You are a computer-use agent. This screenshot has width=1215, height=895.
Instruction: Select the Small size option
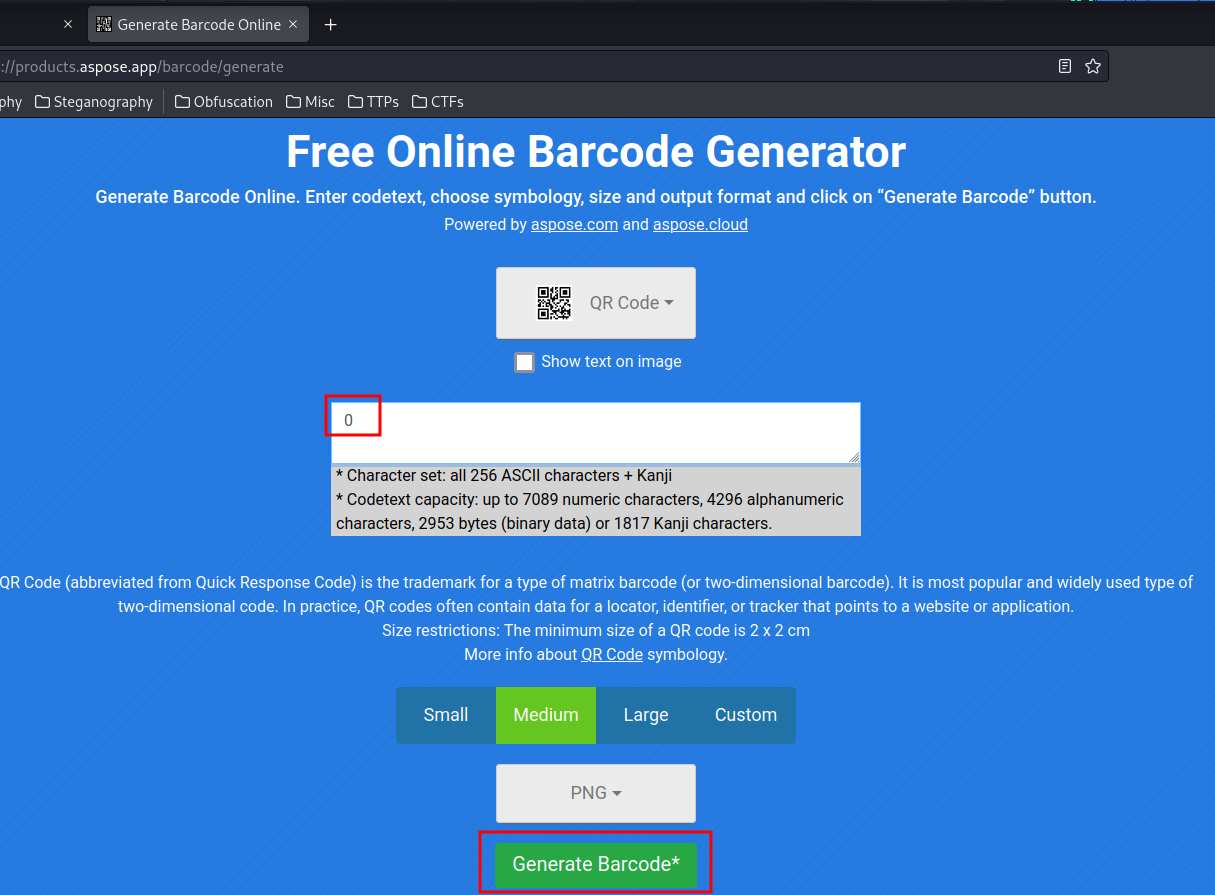(x=446, y=715)
